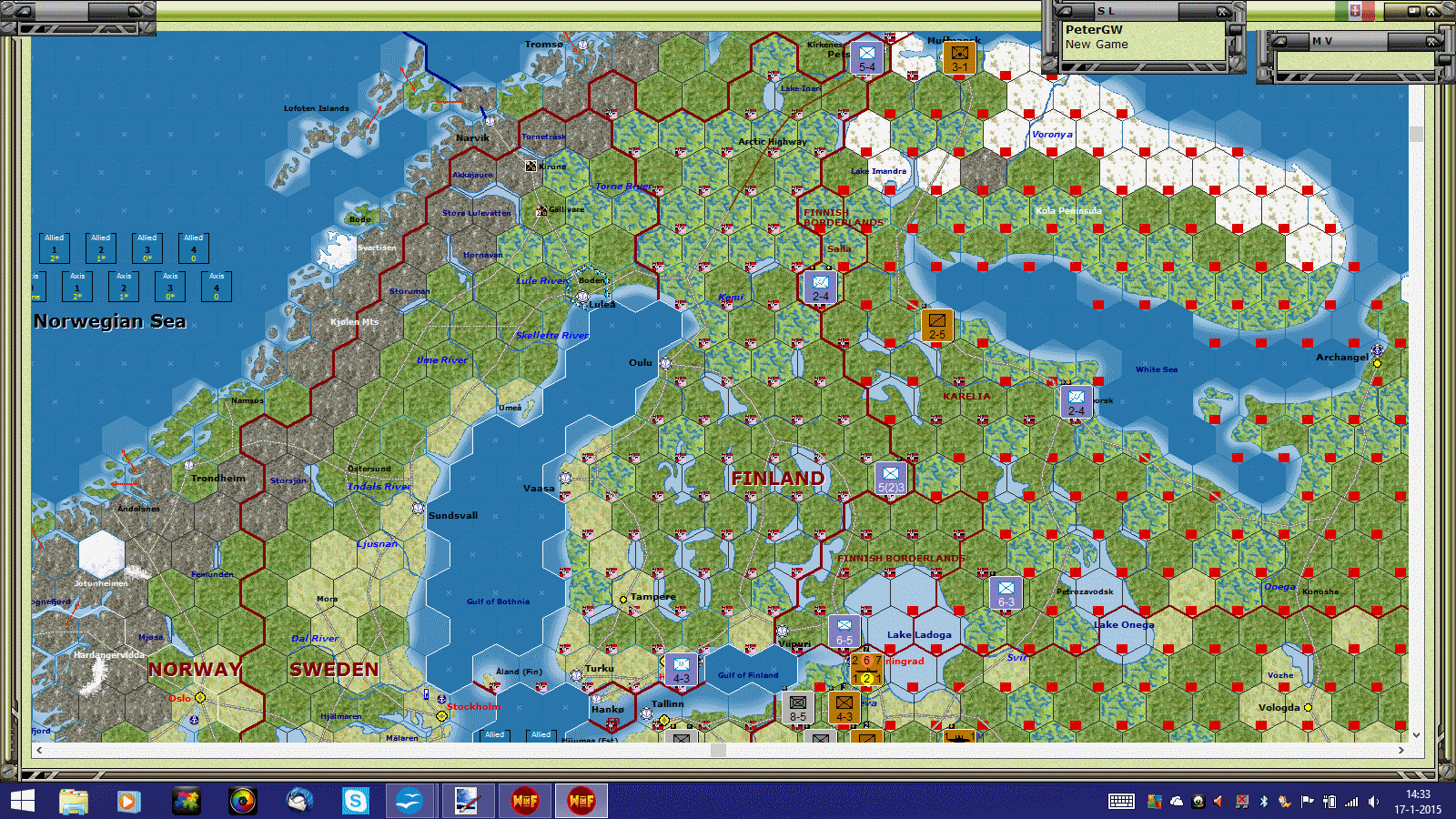Screen dimensions: 1456x819
Task: Click the Archangel port symbol
Action: click(1377, 349)
